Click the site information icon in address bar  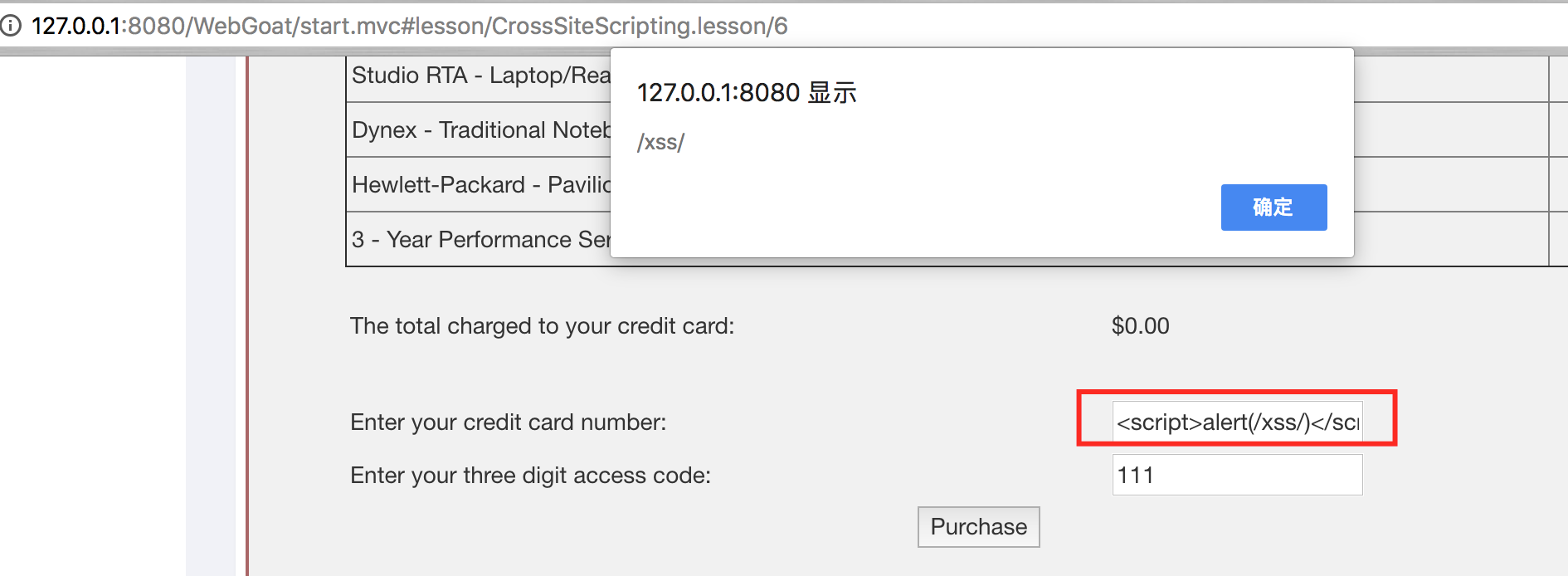click(x=11, y=26)
